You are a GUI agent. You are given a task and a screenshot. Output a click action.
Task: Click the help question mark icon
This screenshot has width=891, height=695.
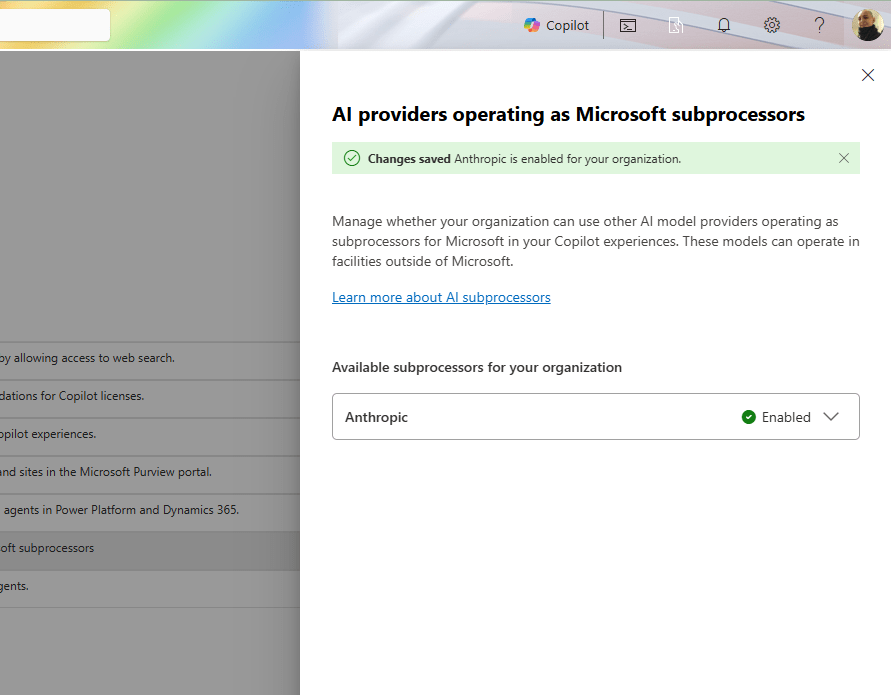pos(819,25)
